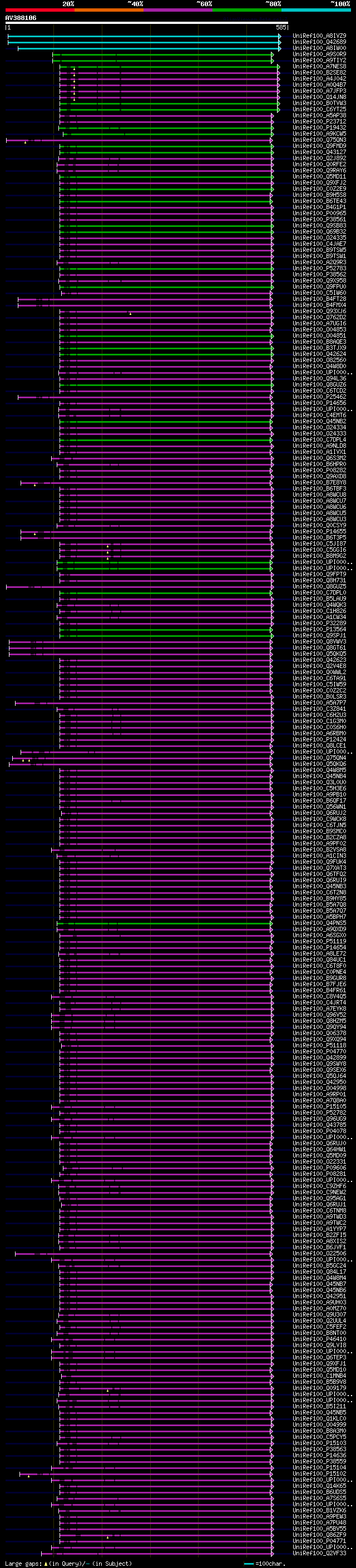Click the '=100char.' scale legend
The image size is (356, 1568).
click(x=270, y=1563)
